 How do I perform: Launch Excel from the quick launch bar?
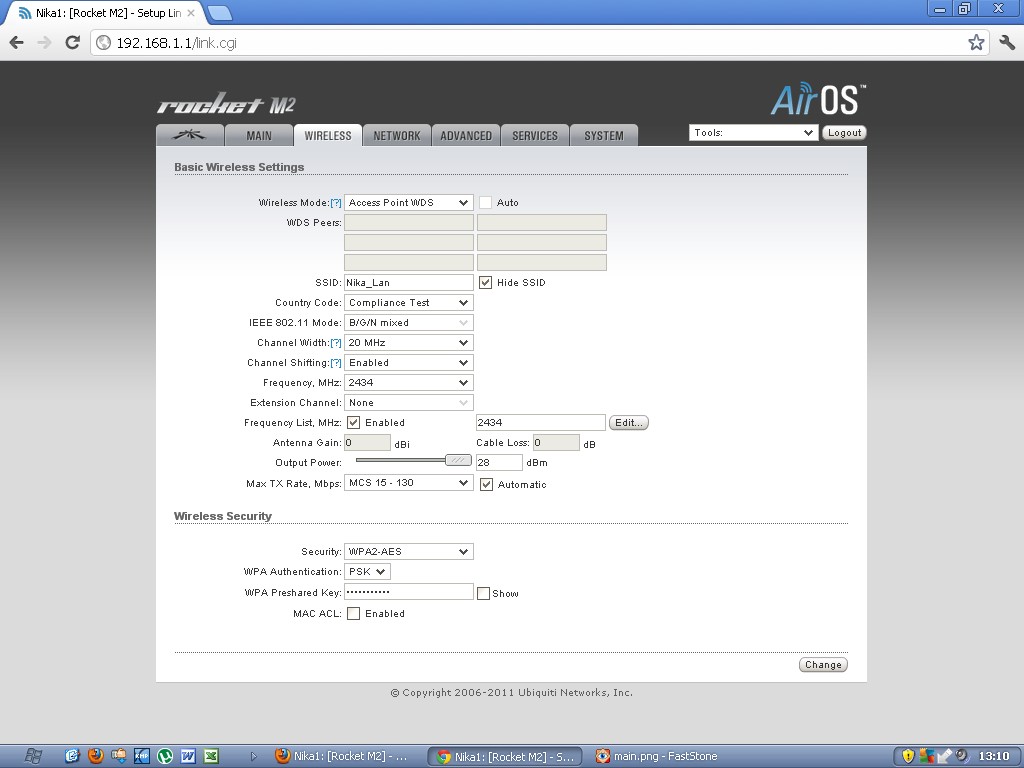click(x=211, y=756)
